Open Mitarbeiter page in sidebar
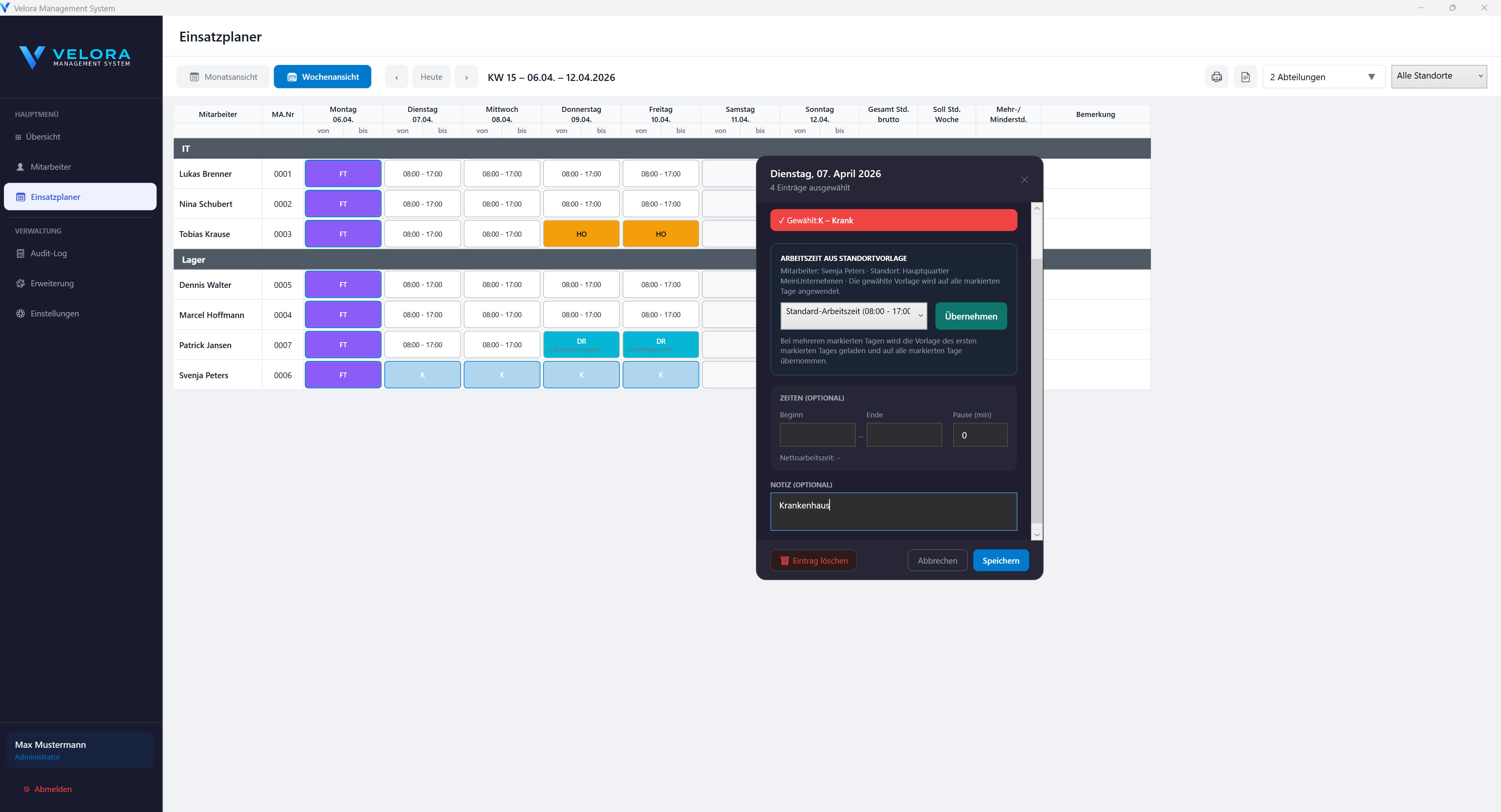1501x812 pixels. point(50,167)
